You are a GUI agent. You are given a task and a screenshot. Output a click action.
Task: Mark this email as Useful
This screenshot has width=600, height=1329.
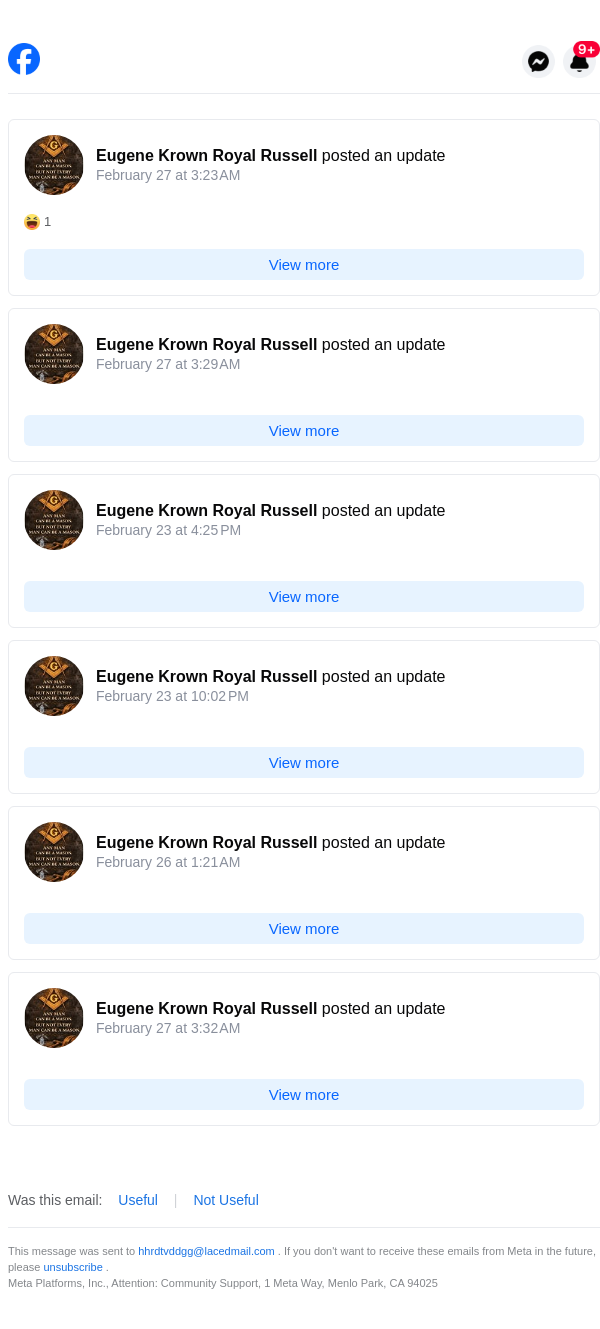tap(138, 1200)
